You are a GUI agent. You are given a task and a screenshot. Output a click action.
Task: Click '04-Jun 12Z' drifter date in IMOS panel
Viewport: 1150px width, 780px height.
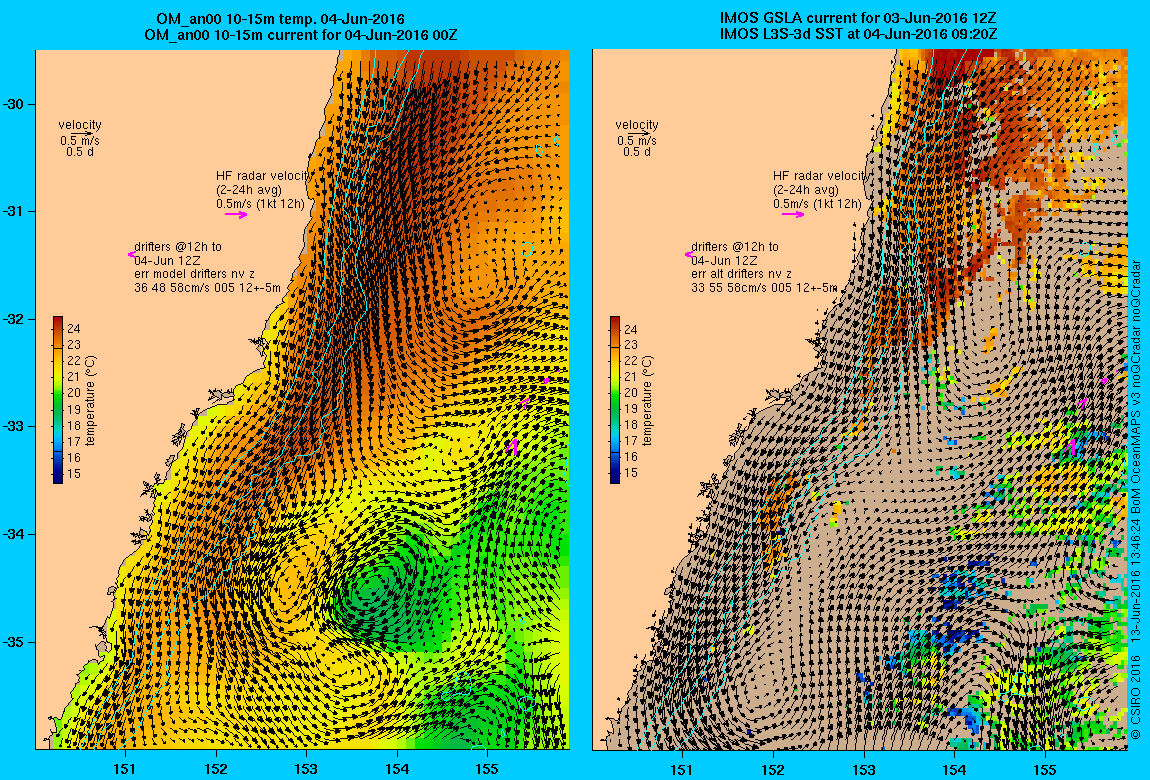click(x=724, y=260)
